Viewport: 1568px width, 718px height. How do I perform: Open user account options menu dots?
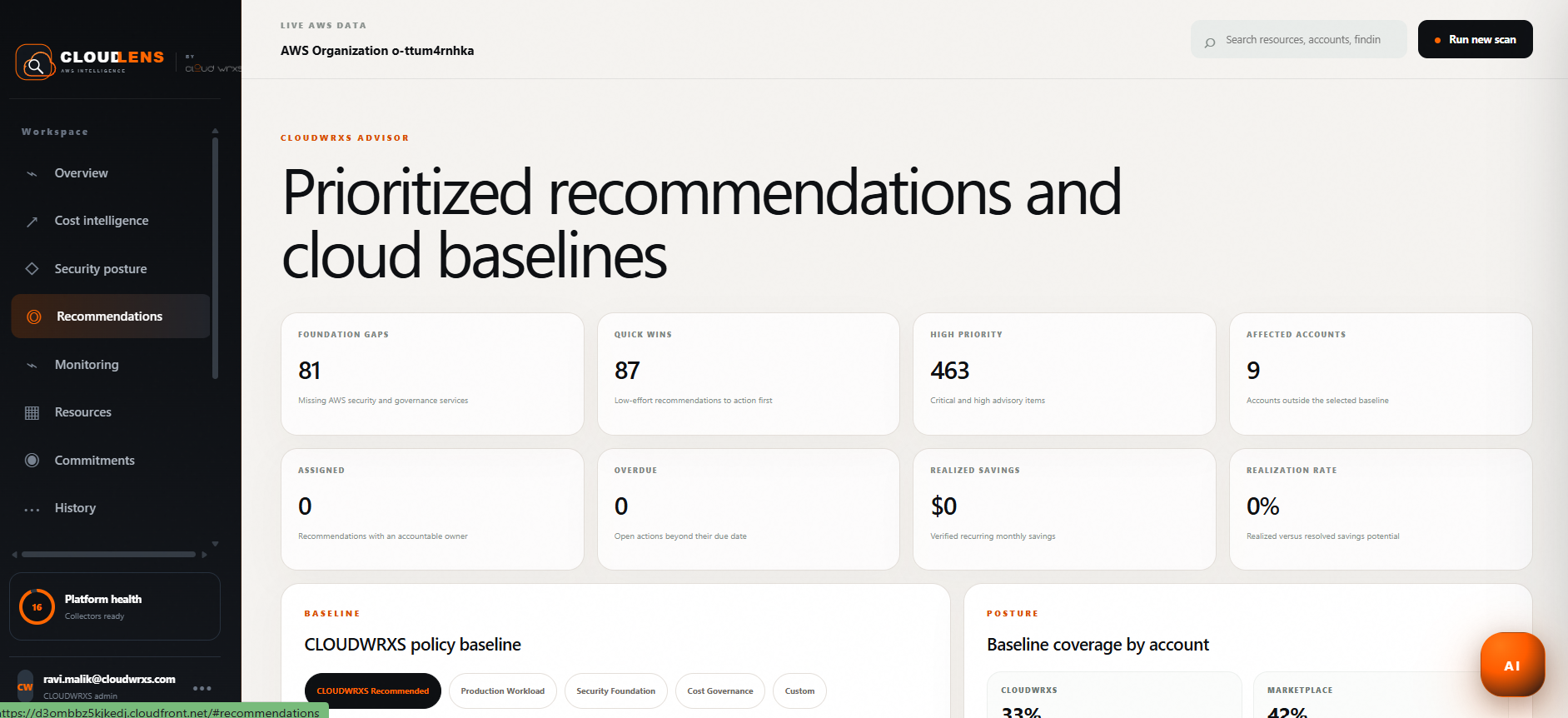point(202,688)
